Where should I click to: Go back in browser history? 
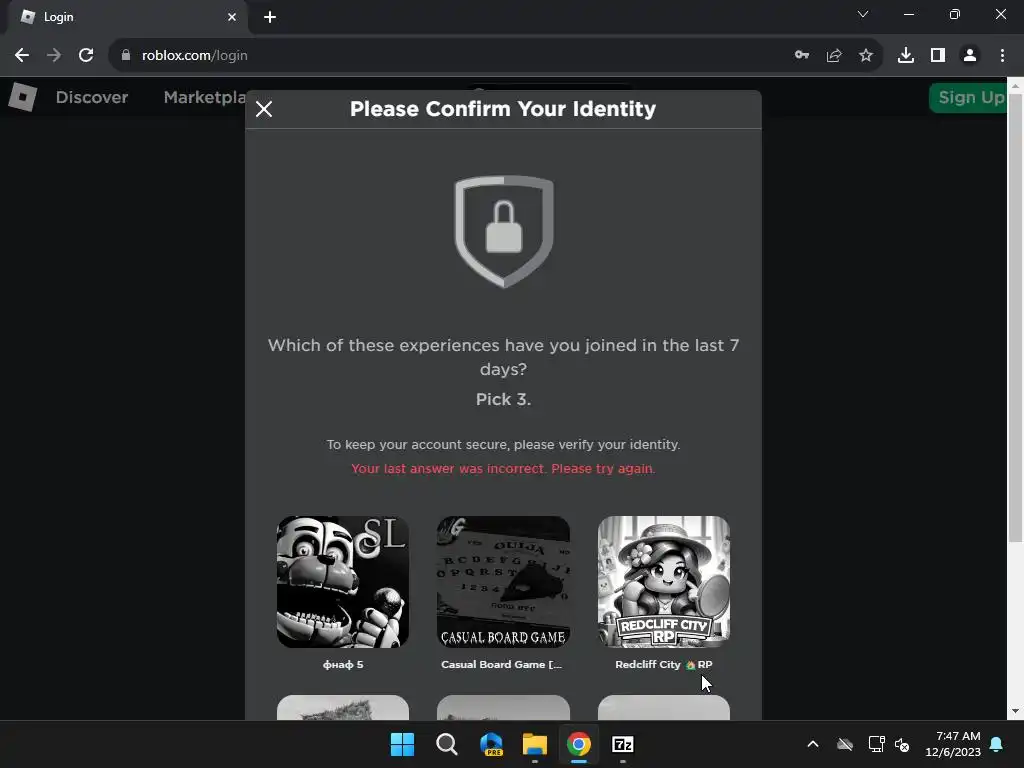[22, 56]
